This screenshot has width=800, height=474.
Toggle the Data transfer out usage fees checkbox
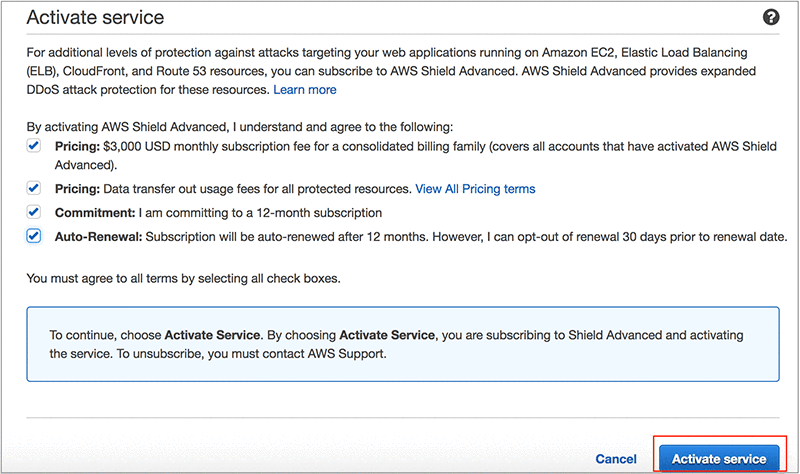34,188
